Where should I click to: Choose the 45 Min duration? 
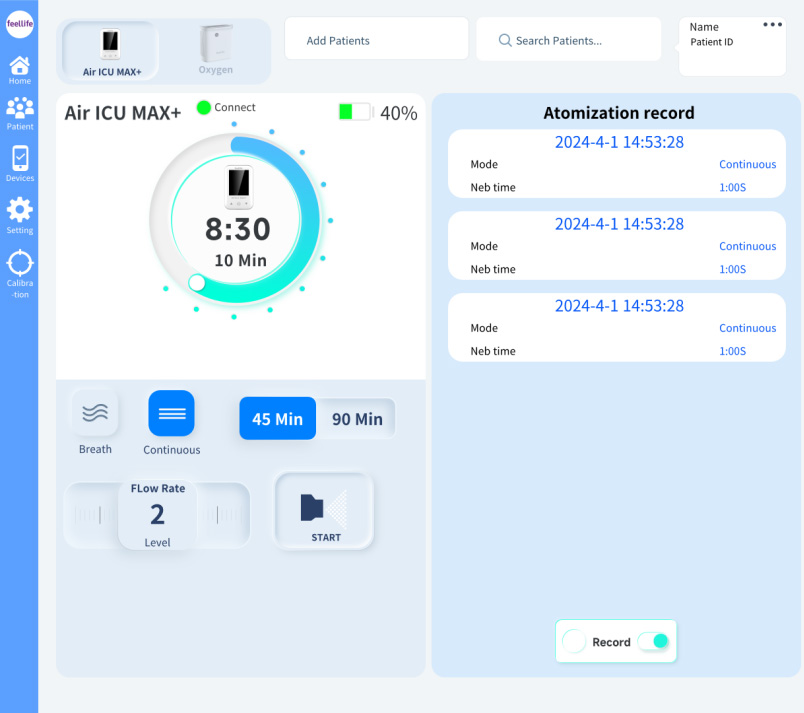277,419
